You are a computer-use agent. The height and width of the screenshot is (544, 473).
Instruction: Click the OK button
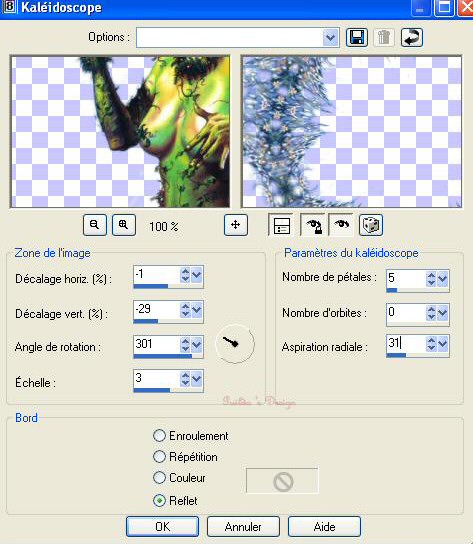click(x=162, y=527)
